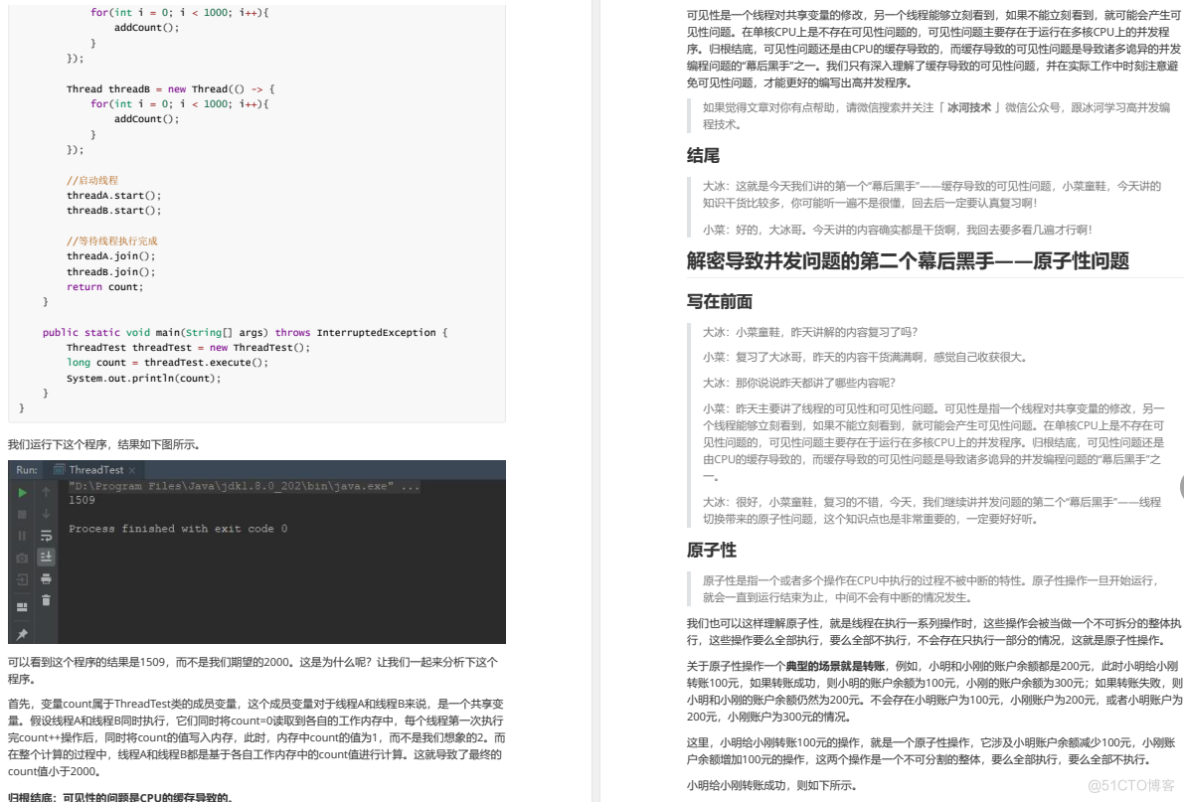This screenshot has width=1184, height=802.
Task: Close the ThreadTest tab with its x
Action: [131, 471]
